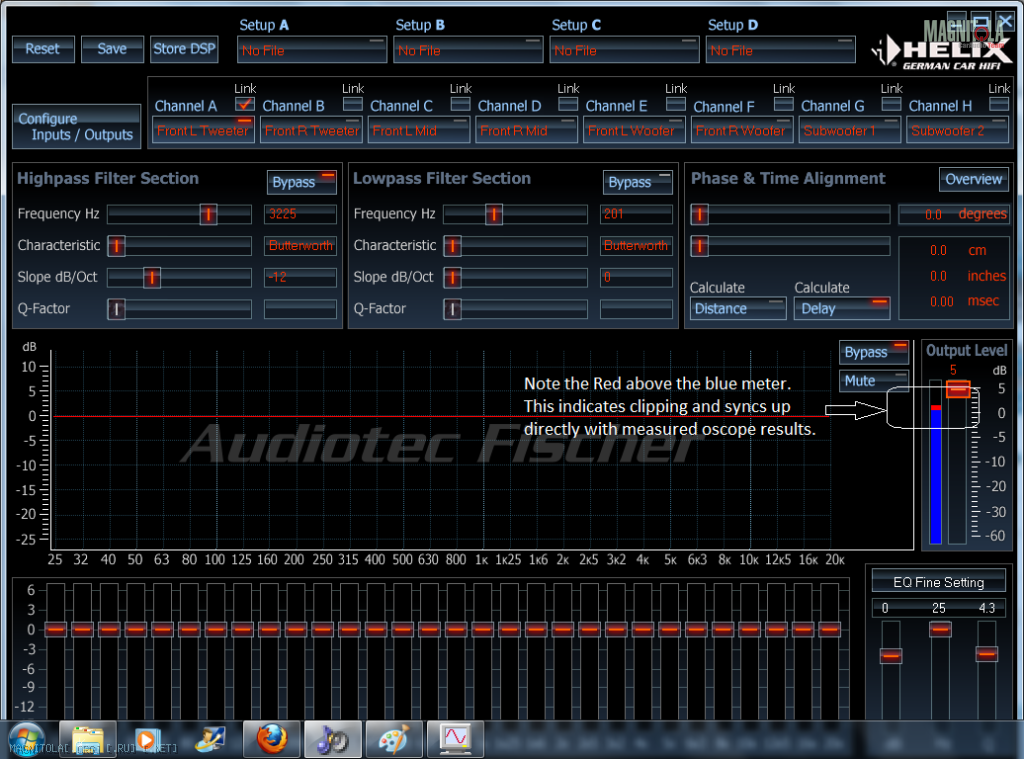The image size is (1024, 759).
Task: Check the Link checkbox after Channel E
Action: (676, 104)
